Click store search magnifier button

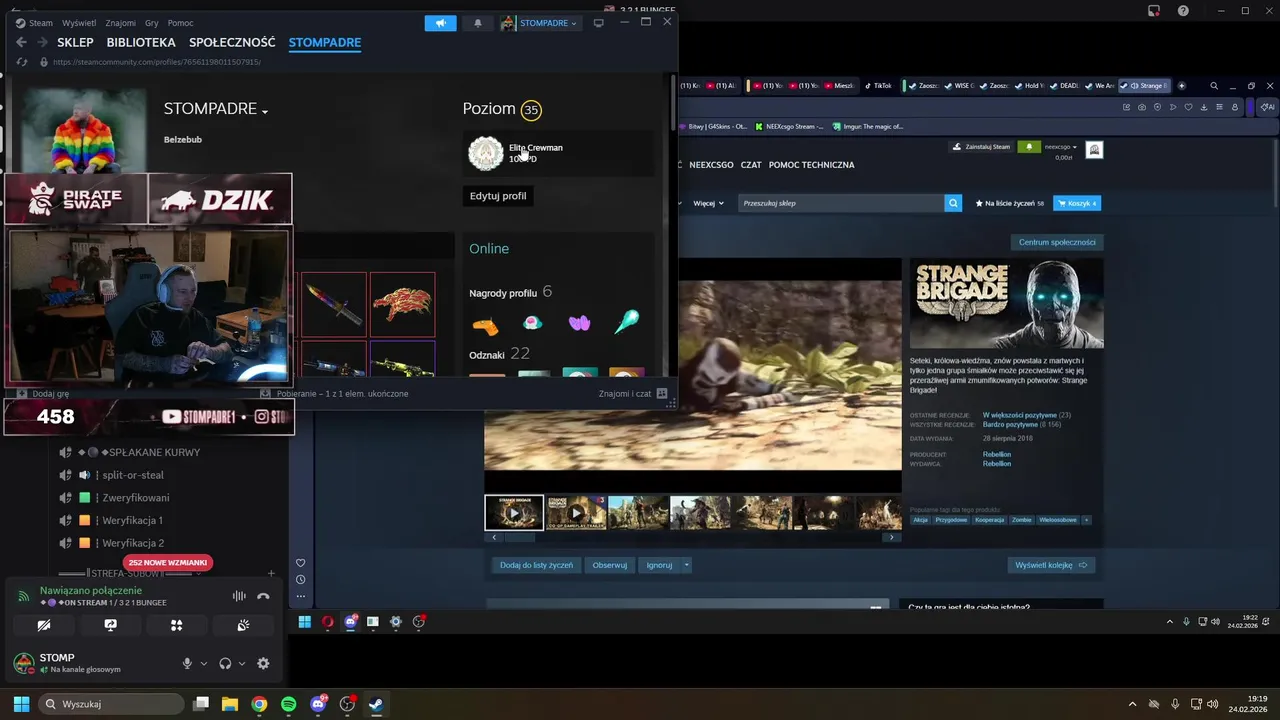pyautogui.click(x=953, y=203)
